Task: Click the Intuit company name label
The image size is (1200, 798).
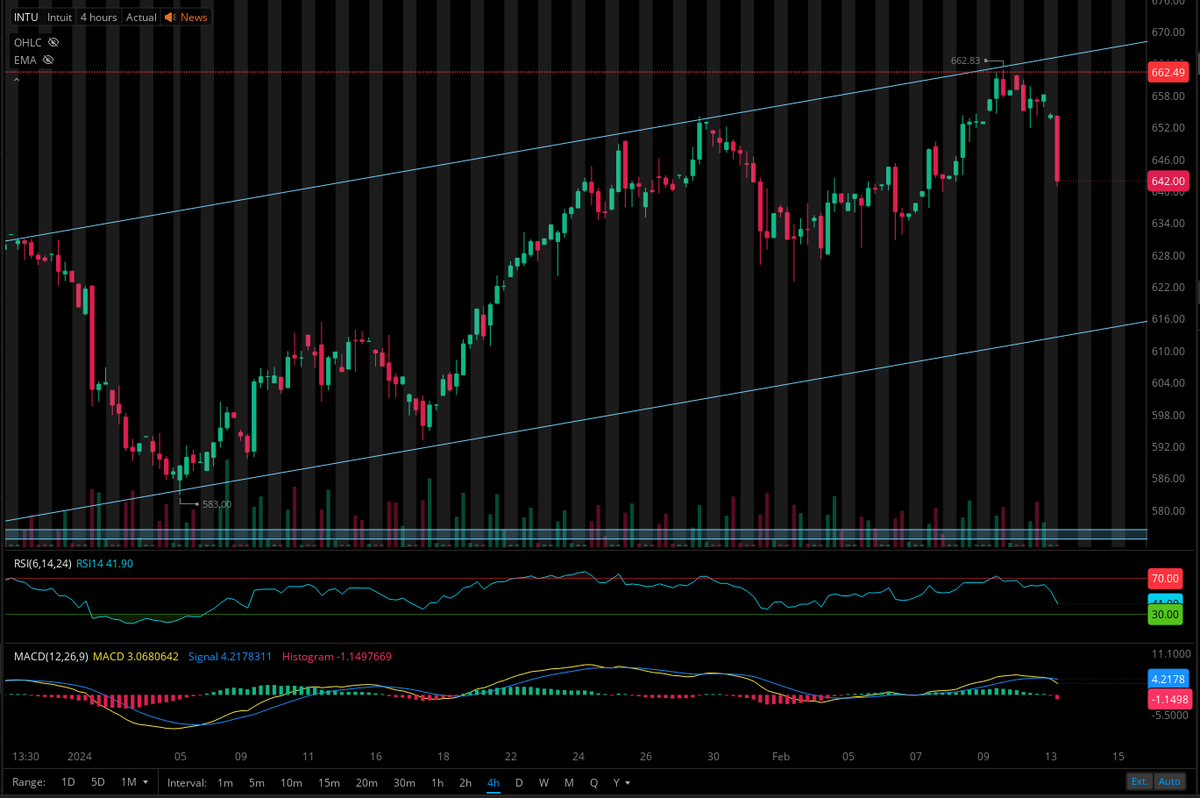Action: [x=59, y=17]
